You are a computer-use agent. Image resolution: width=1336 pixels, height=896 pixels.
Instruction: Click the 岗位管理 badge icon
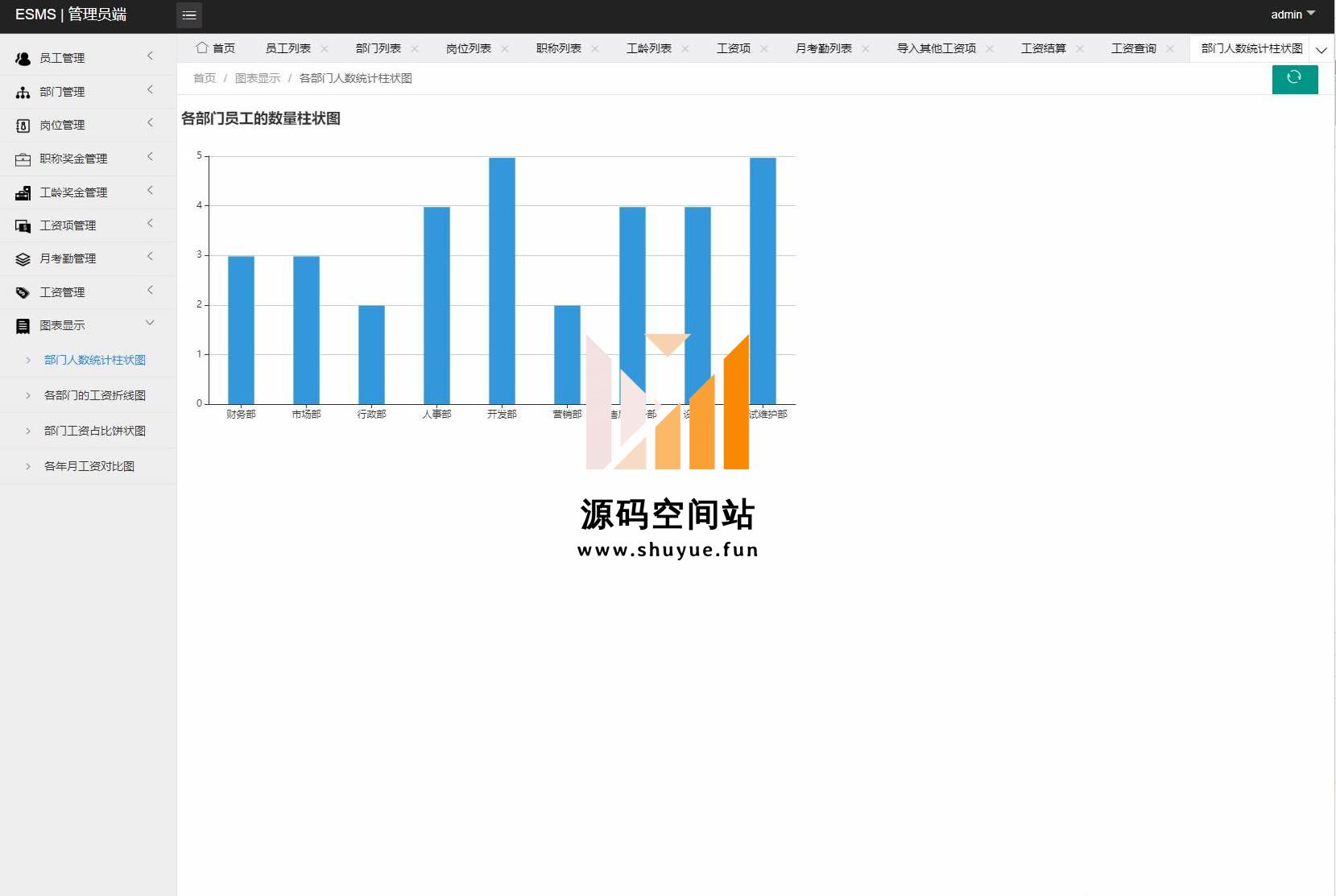(23, 126)
